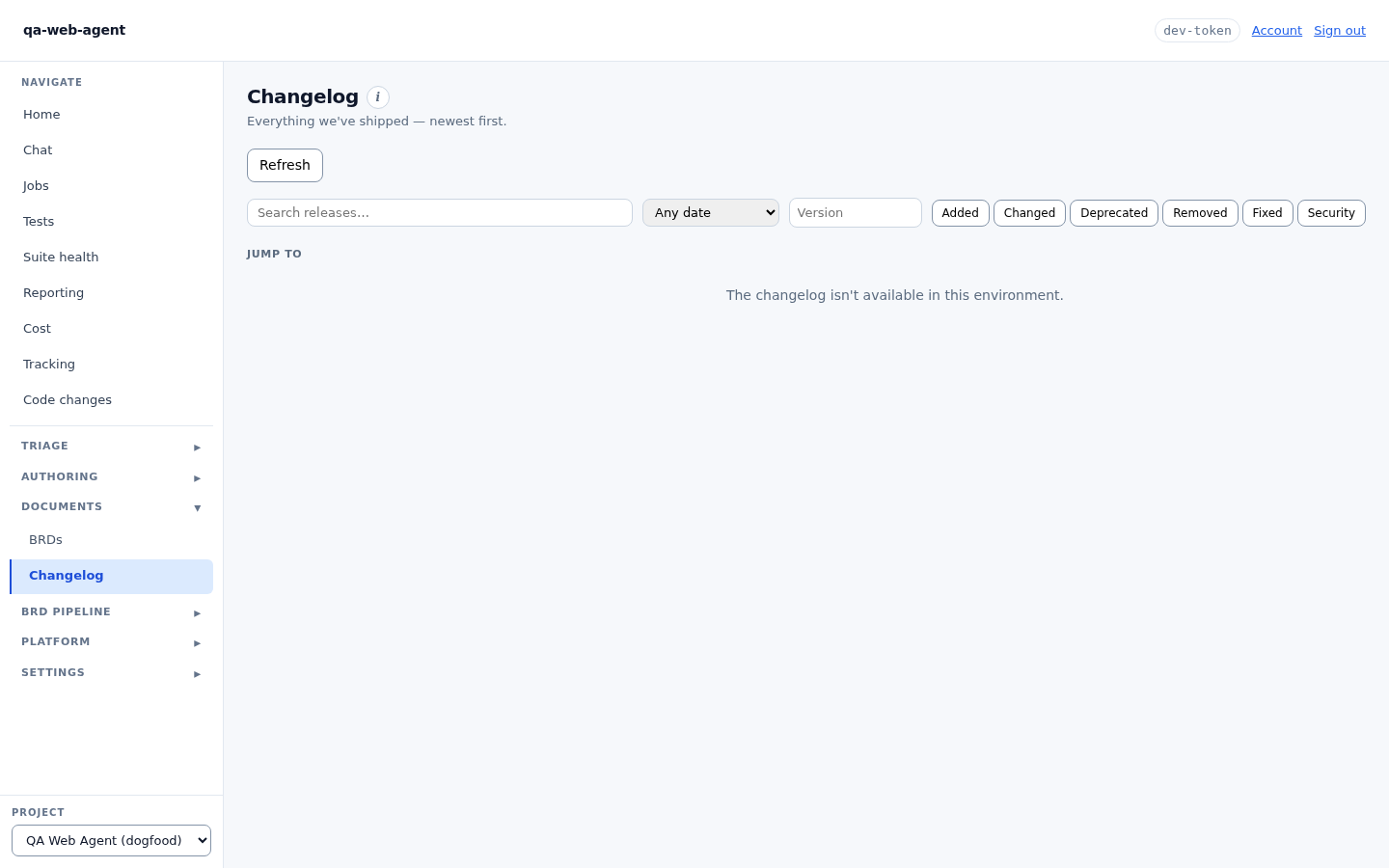Toggle the Changed category filter
The height and width of the screenshot is (868, 1389).
tap(1029, 213)
